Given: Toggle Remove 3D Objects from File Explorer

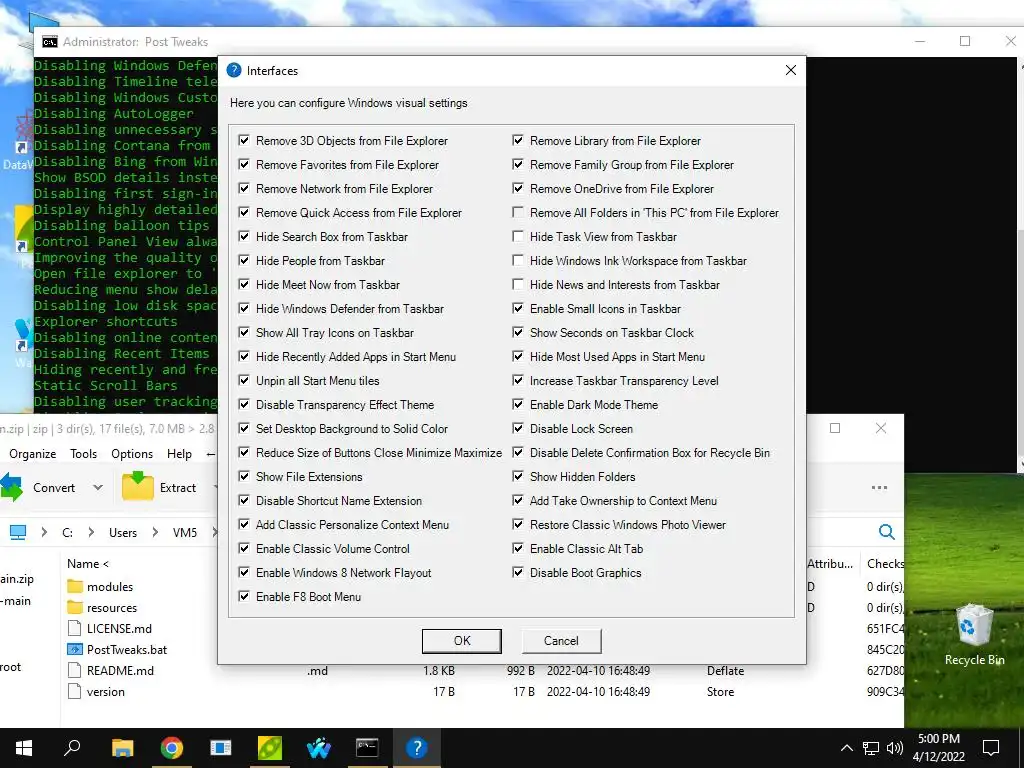Looking at the screenshot, I should coord(244,140).
